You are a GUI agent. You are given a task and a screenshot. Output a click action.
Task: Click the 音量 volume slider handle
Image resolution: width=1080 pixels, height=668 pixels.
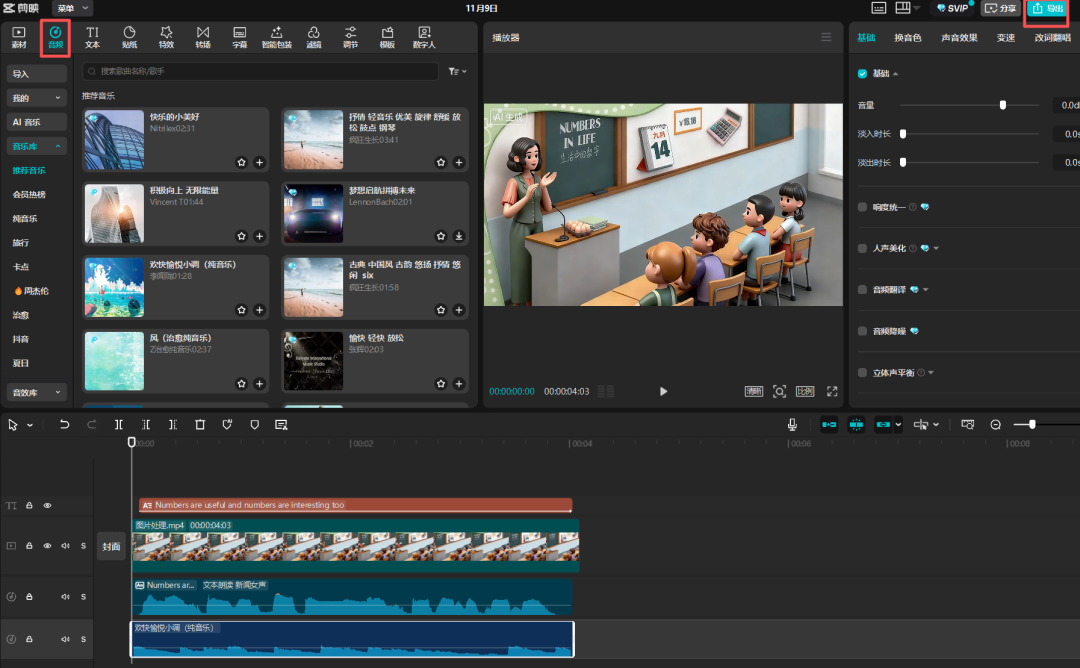click(x=1003, y=105)
